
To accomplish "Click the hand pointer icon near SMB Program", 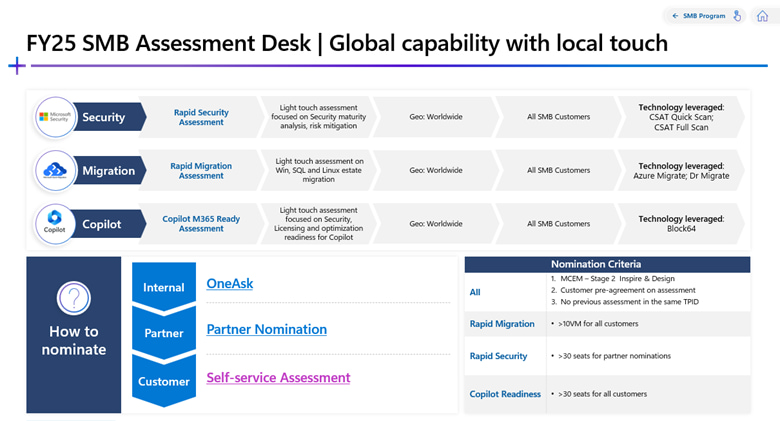I will (x=737, y=16).
